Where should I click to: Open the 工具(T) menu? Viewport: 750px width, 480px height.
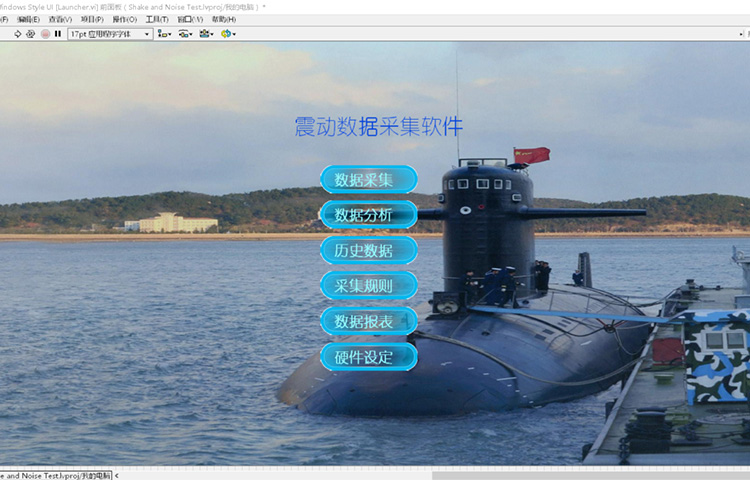click(157, 19)
